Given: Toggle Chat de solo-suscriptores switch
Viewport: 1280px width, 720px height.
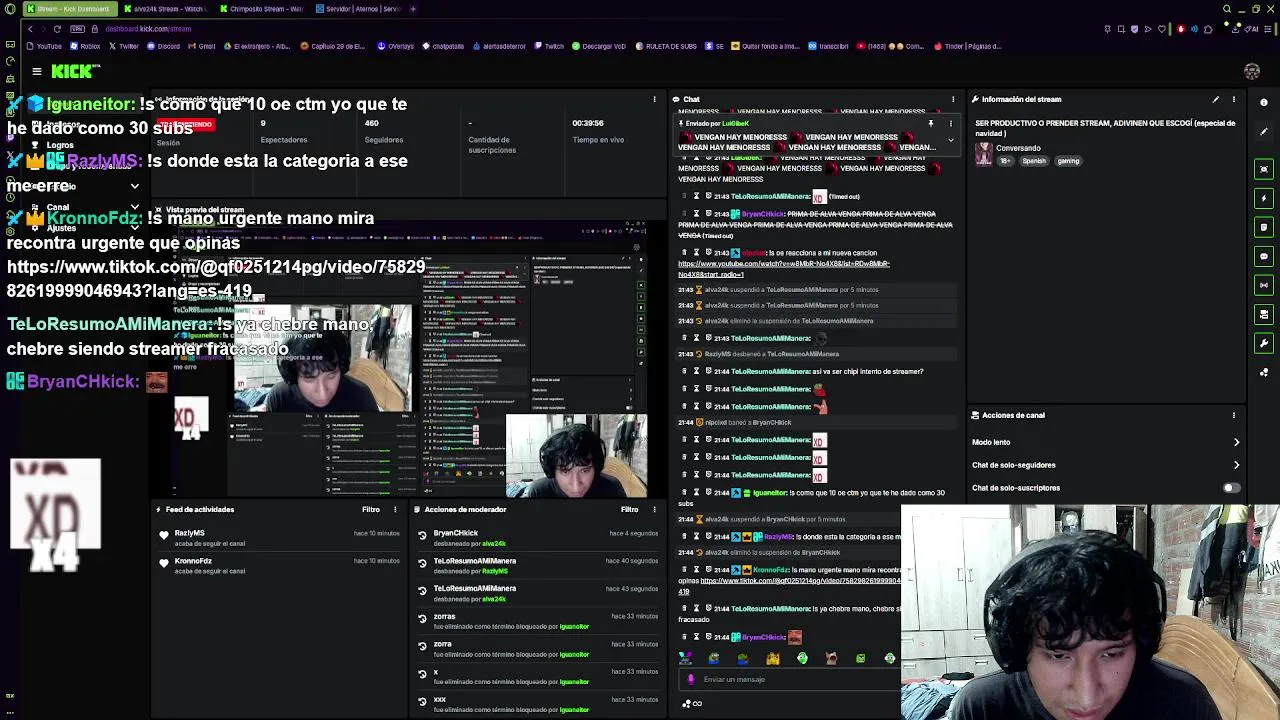Looking at the screenshot, I should pyautogui.click(x=1231, y=488).
